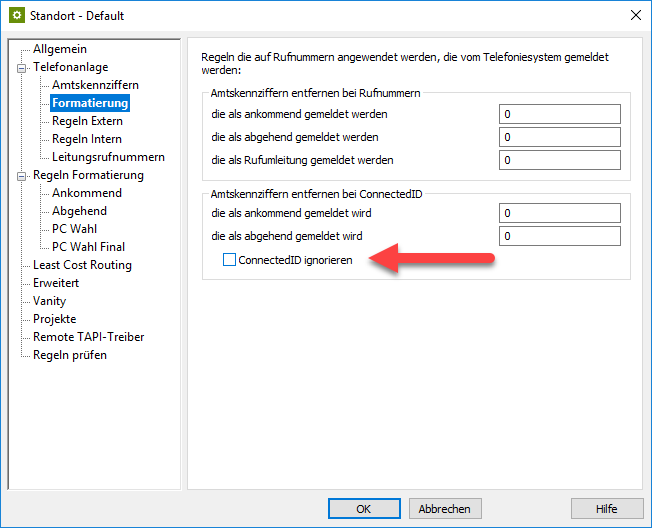Enable the ConnectedID ignorieren checkbox
652x528 pixels.
point(230,260)
